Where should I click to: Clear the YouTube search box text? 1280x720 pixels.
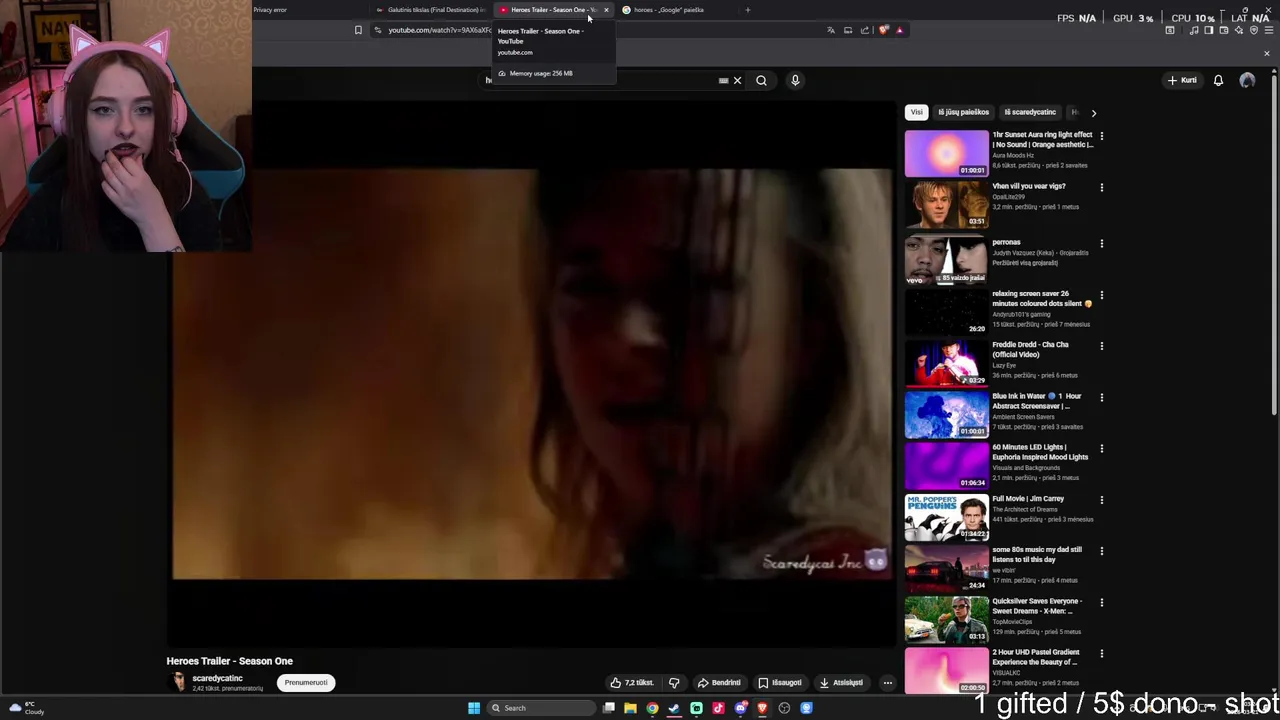click(737, 81)
